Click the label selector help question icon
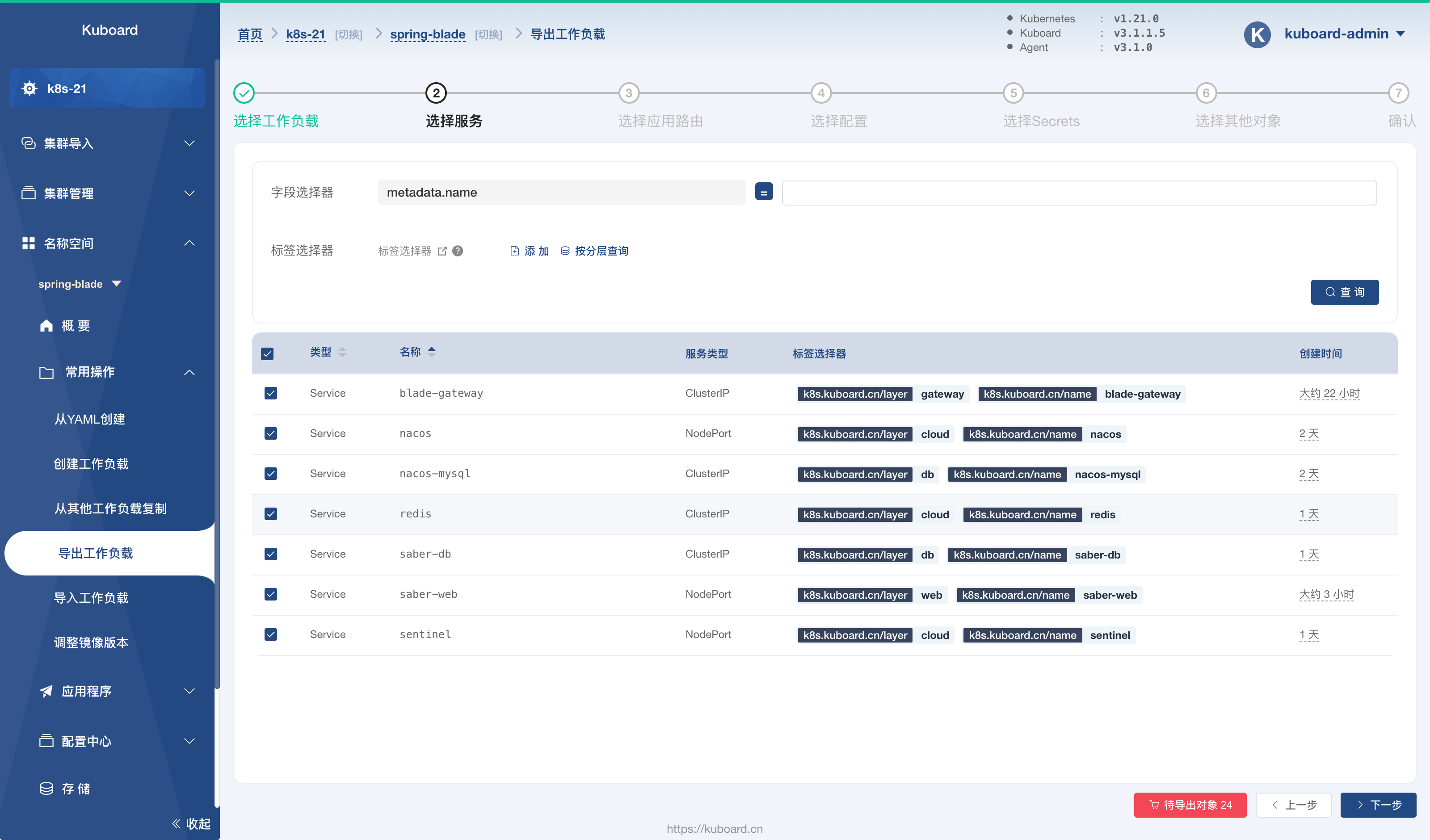 pyautogui.click(x=458, y=251)
